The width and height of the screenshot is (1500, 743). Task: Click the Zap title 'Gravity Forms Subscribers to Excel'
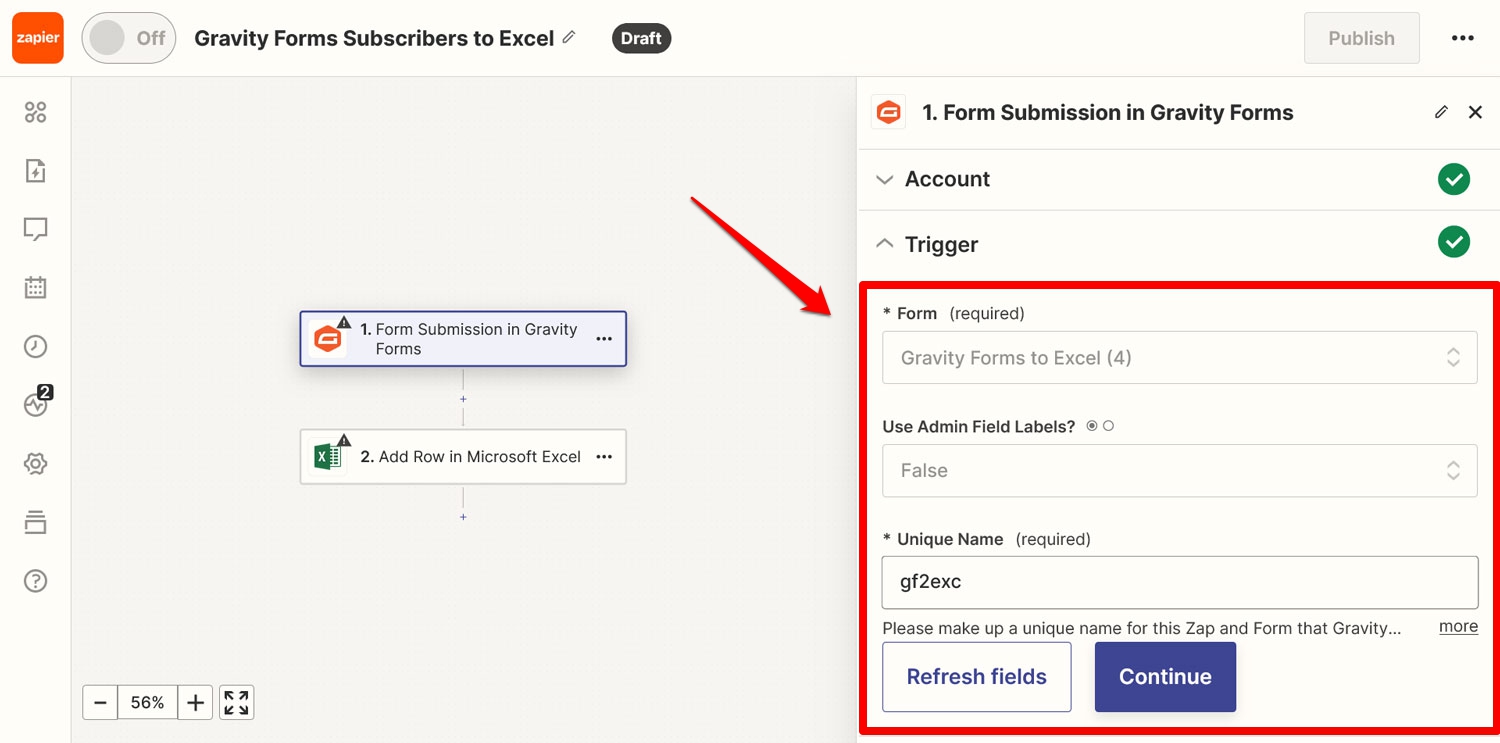tap(374, 38)
